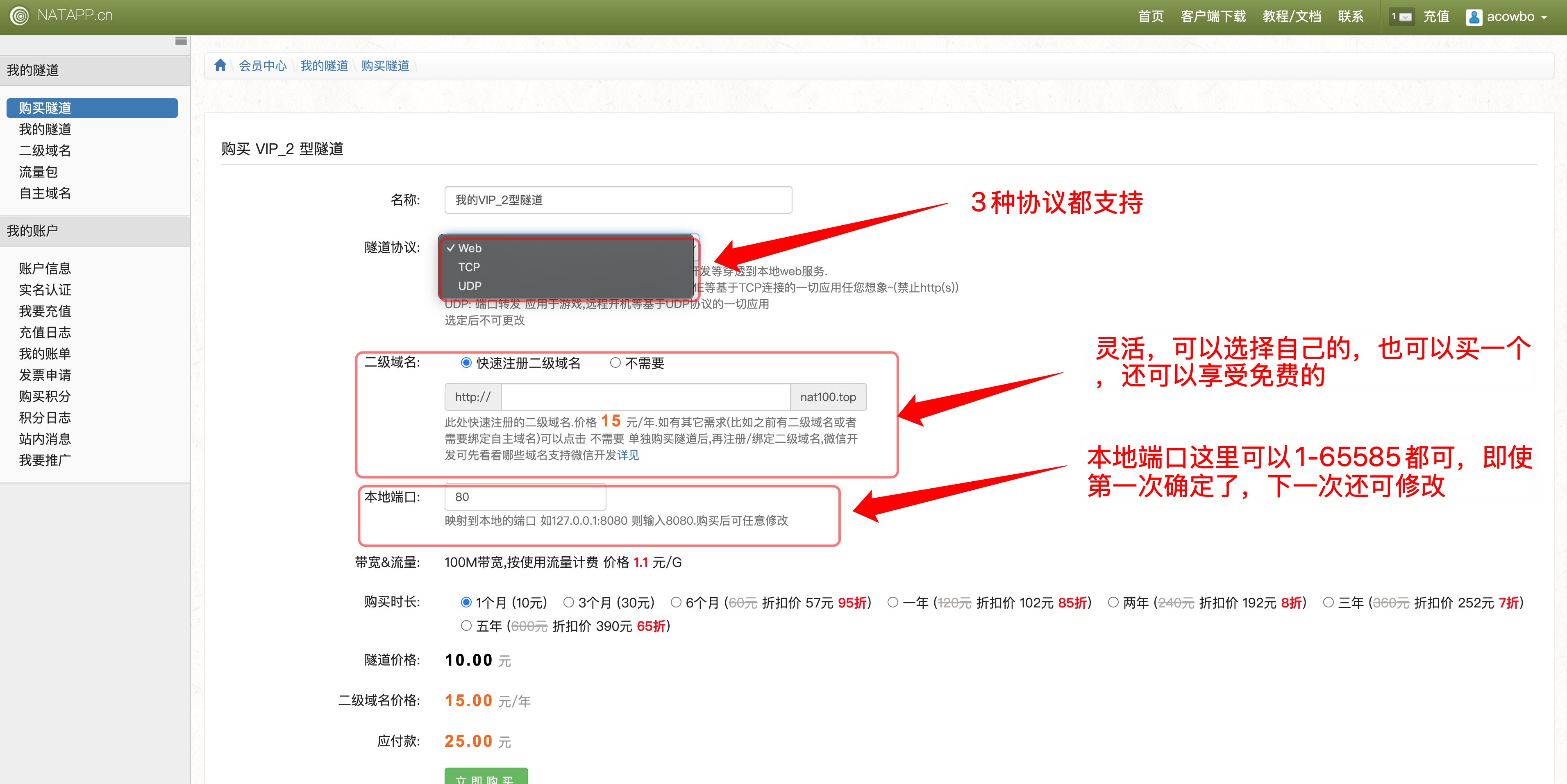
Task: Open 流量包 in sidebar menu
Action: point(39,172)
